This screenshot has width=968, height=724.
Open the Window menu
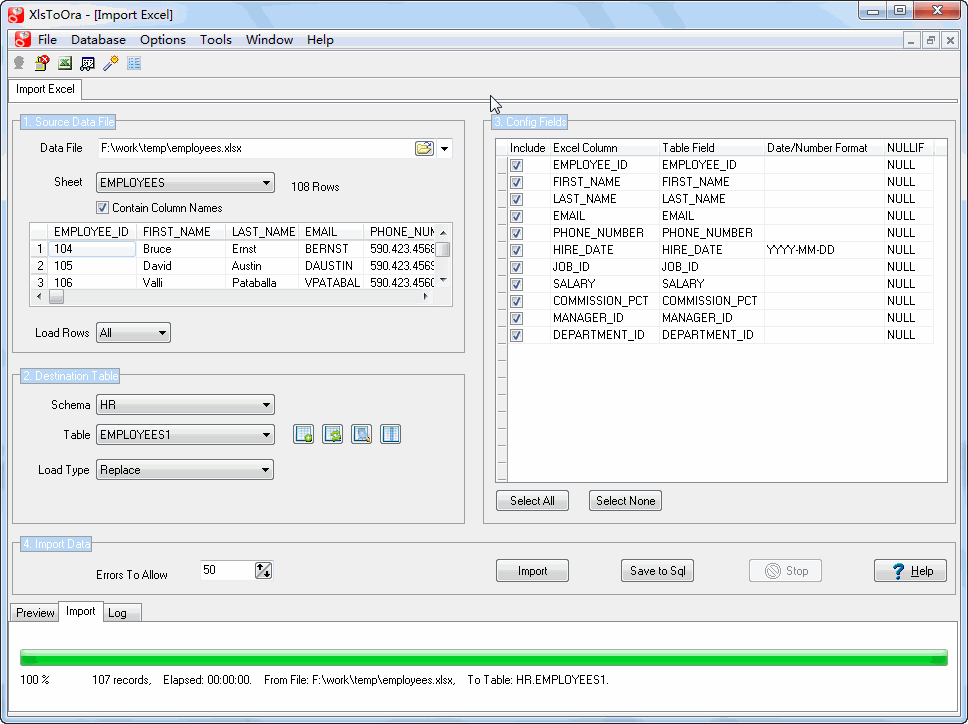pyautogui.click(x=269, y=40)
